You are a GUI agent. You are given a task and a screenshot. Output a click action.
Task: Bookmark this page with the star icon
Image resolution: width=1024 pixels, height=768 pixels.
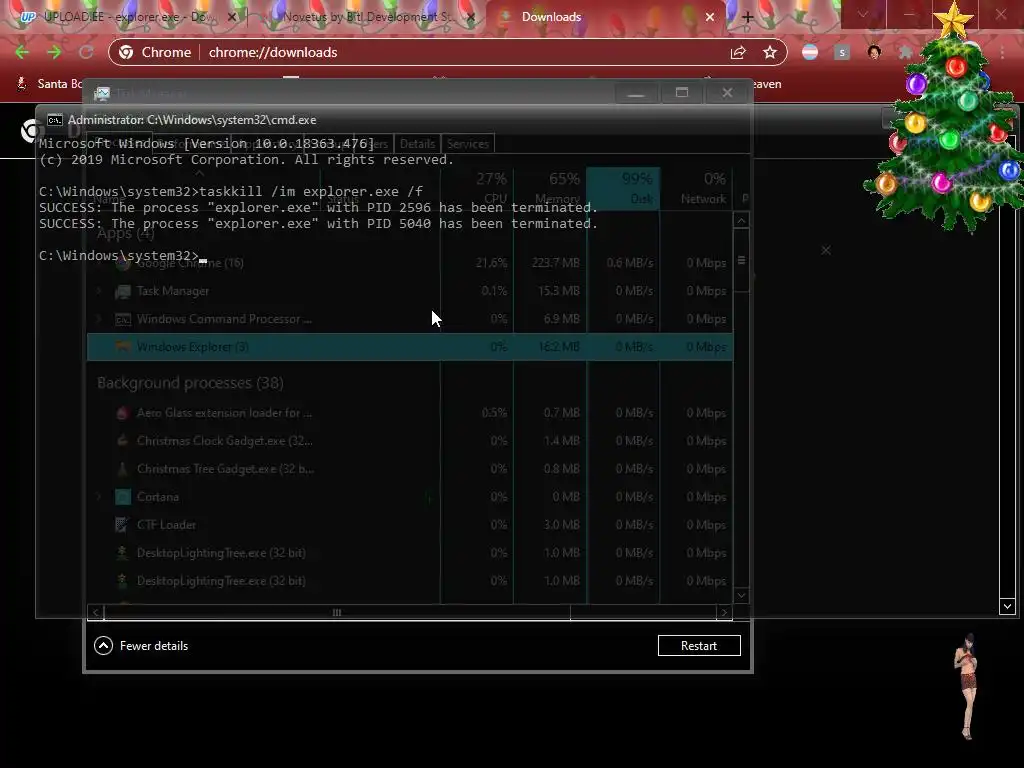770,52
